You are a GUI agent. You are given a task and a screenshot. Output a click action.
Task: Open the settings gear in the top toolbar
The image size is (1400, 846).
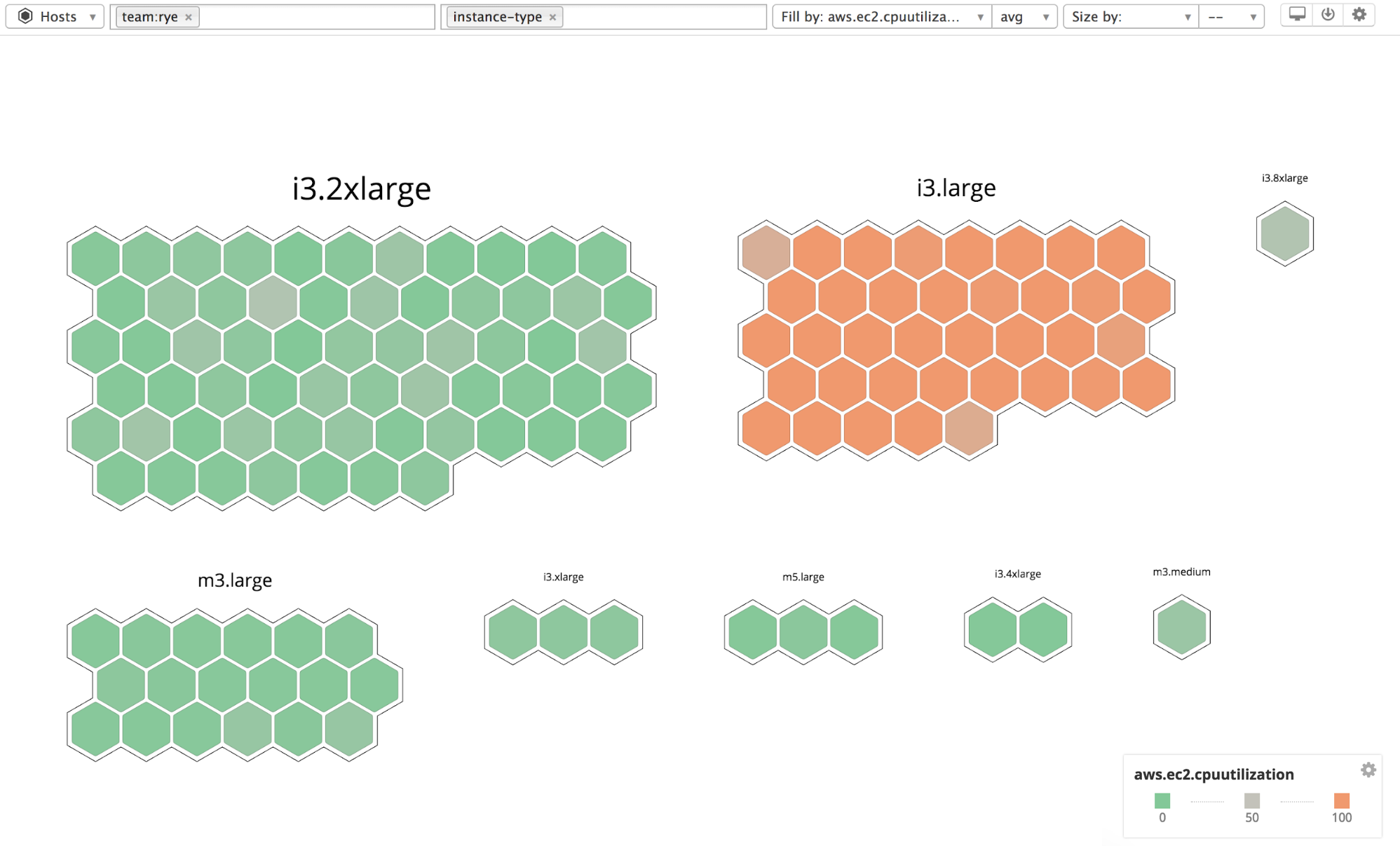[1358, 15]
